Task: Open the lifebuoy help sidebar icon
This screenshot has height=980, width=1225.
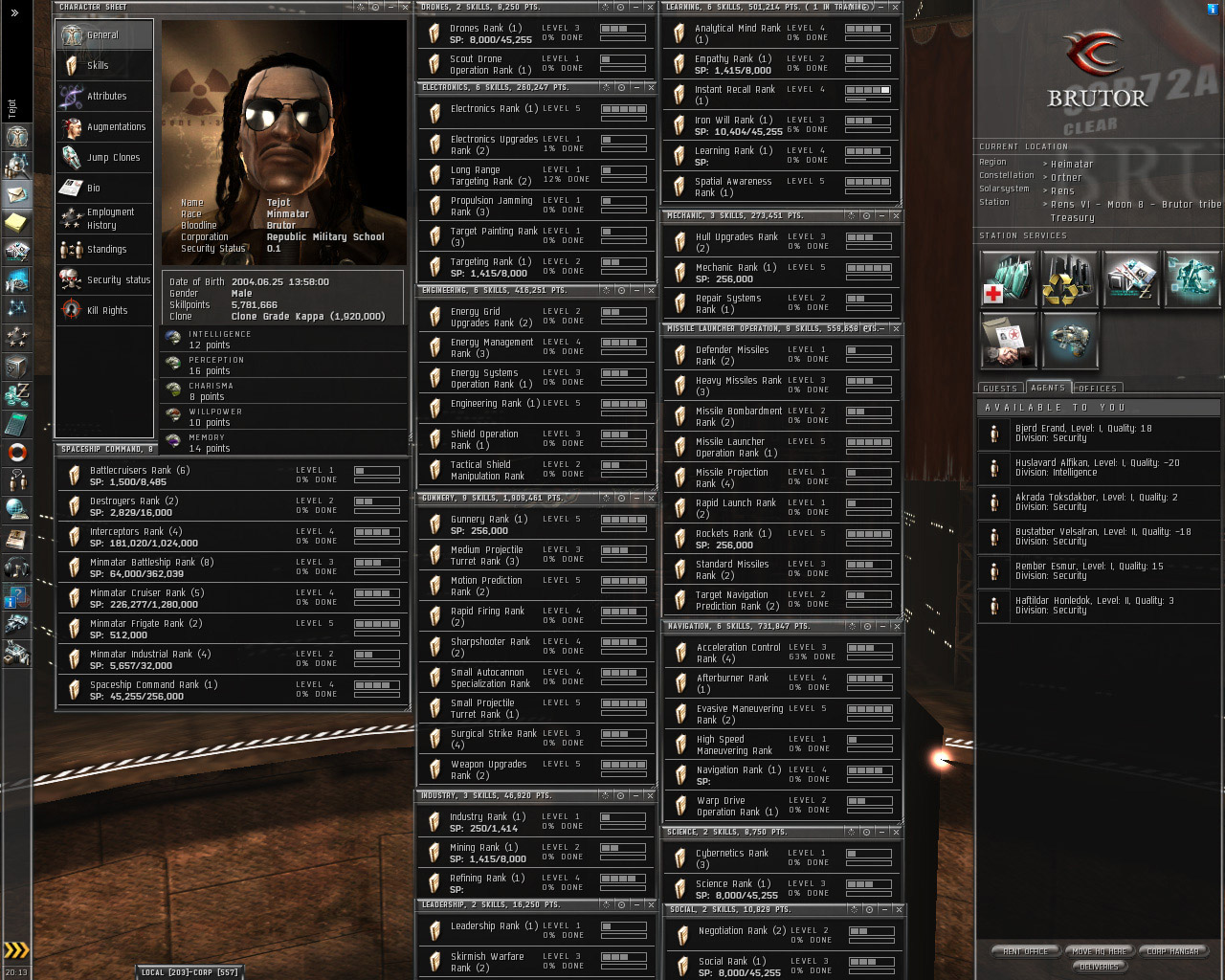Action: [x=16, y=452]
